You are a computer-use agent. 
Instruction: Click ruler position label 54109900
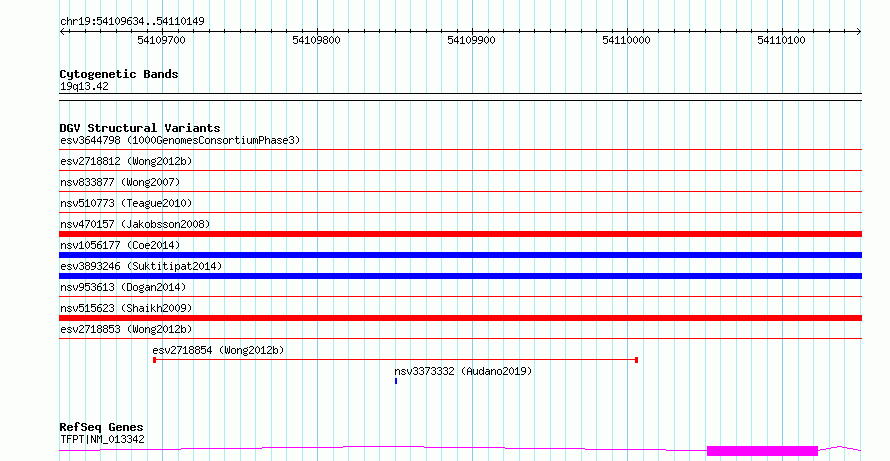pyautogui.click(x=471, y=40)
